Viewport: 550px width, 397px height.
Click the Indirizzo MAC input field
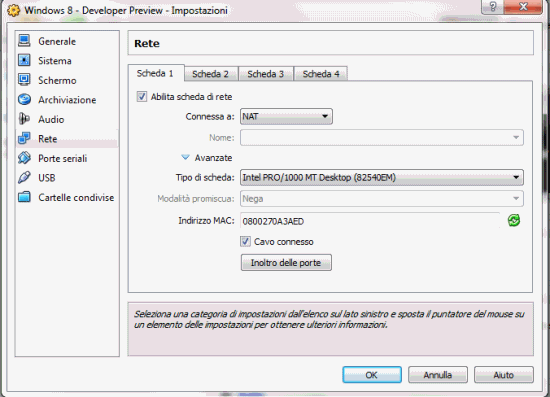point(370,221)
